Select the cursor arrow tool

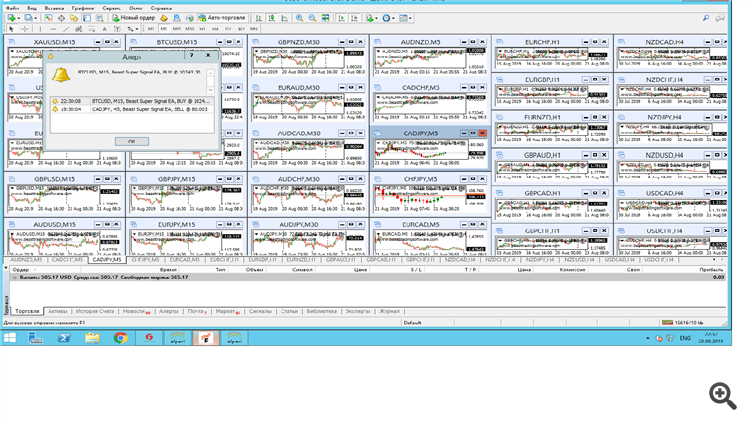point(11,29)
